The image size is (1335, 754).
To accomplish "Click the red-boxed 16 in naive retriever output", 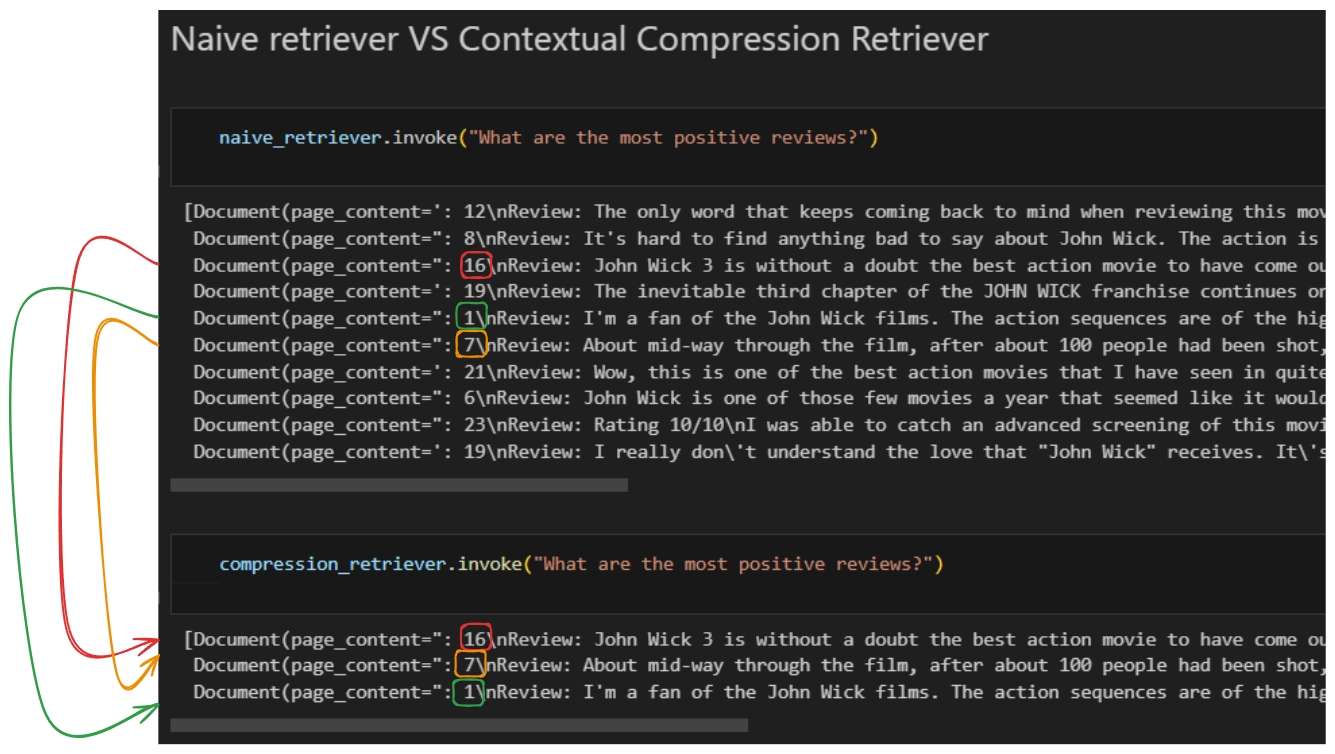I will click(x=475, y=265).
